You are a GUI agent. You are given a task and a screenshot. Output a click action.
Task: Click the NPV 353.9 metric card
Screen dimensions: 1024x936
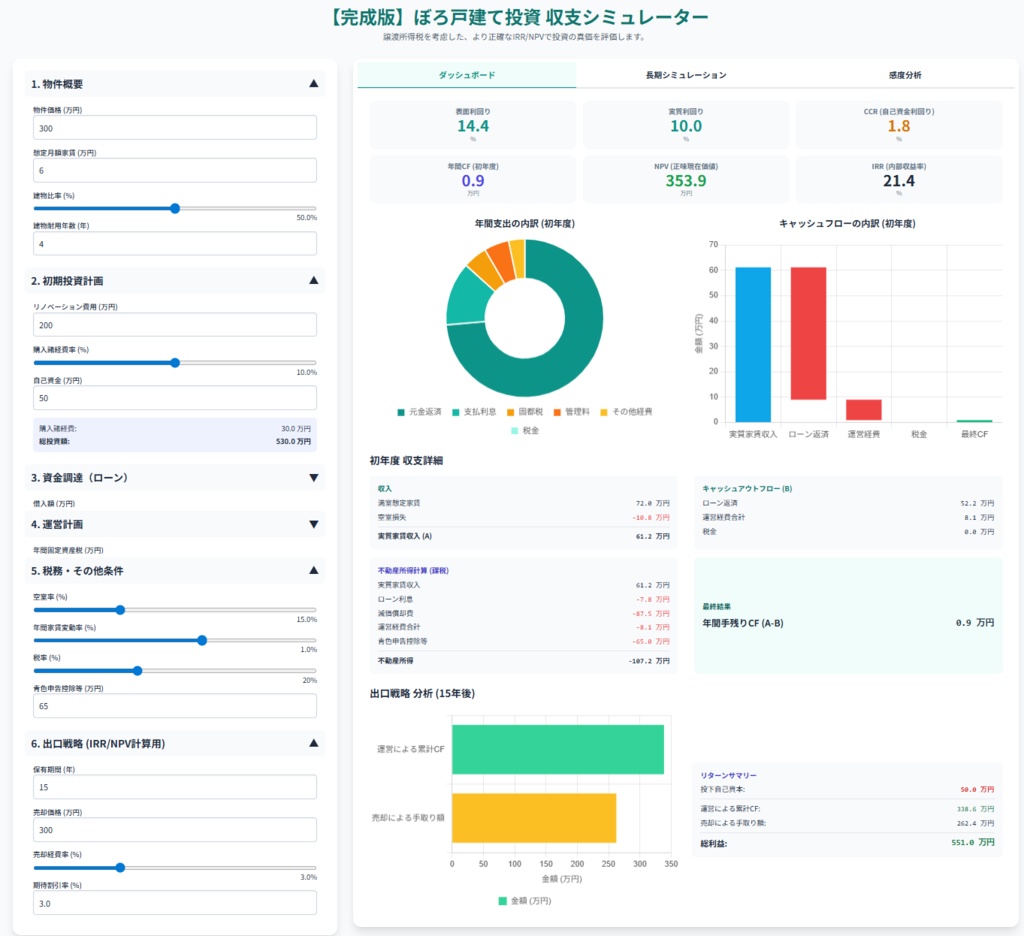686,180
